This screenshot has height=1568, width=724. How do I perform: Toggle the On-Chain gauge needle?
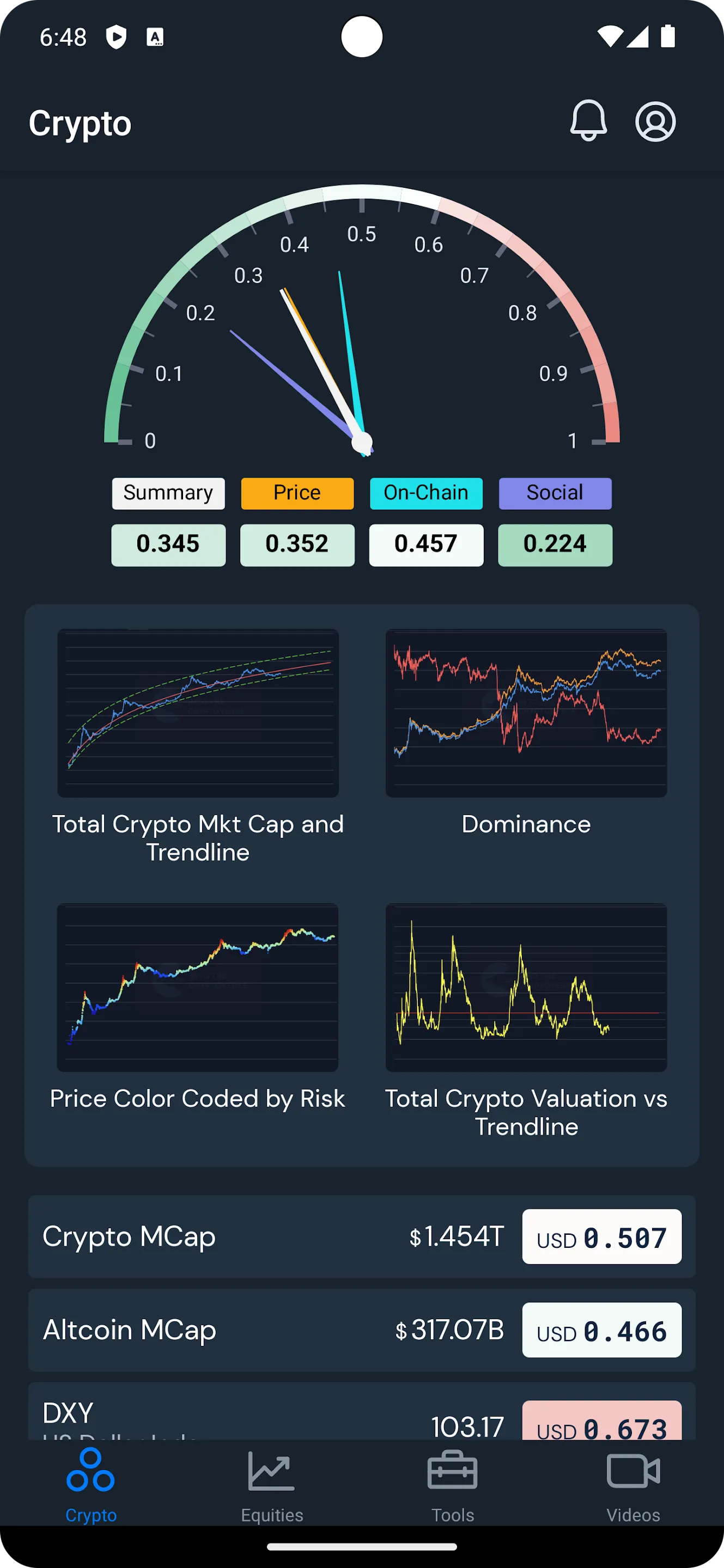(x=425, y=493)
